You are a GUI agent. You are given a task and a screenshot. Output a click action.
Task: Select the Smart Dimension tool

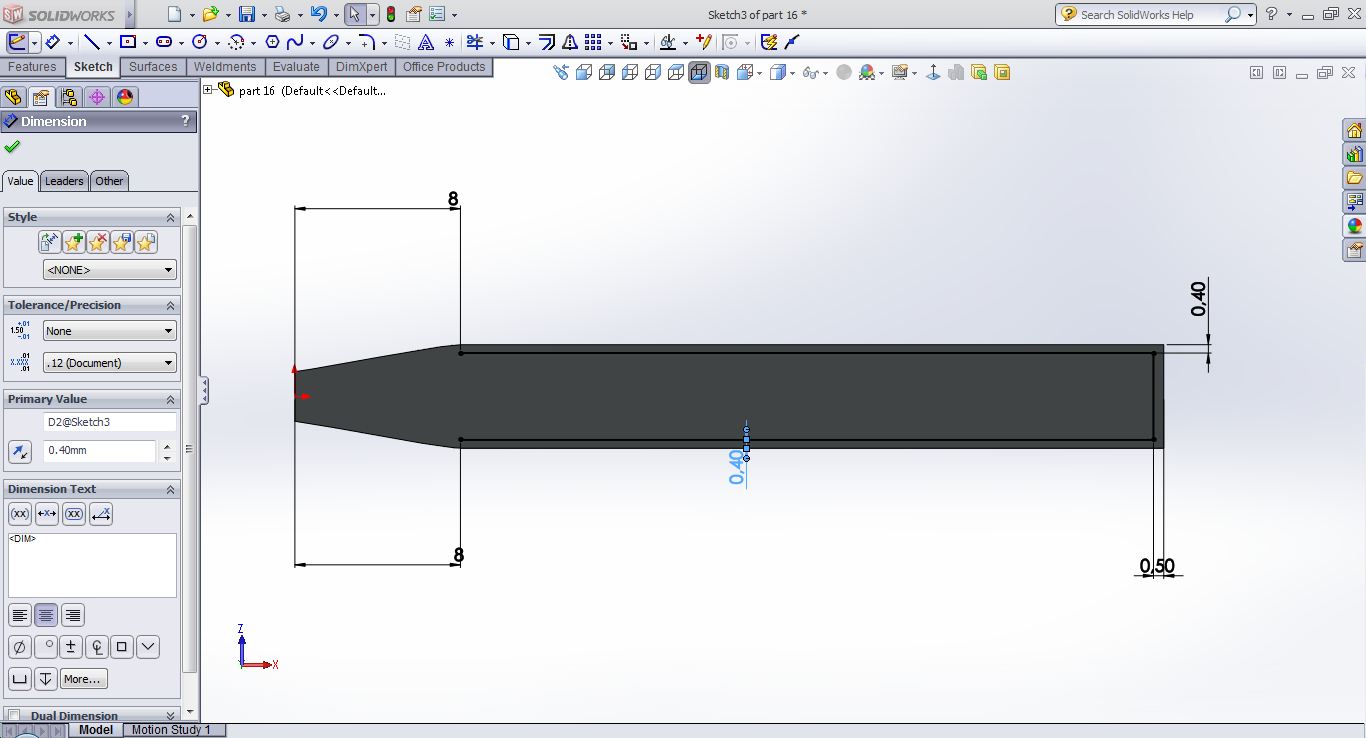(x=52, y=42)
